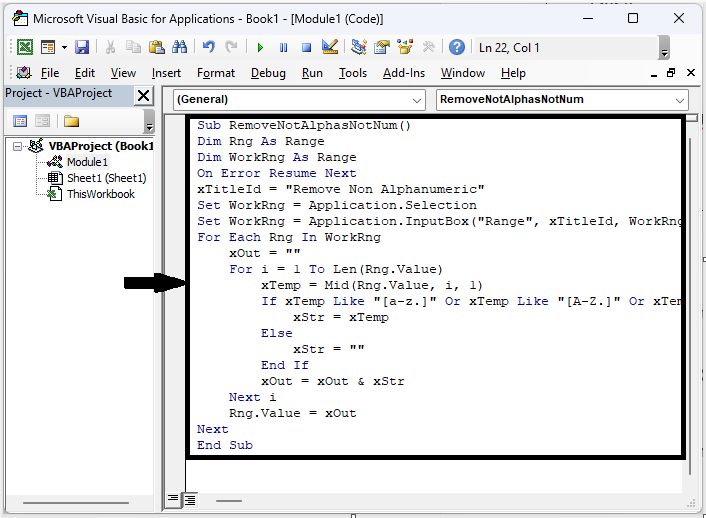The width and height of the screenshot is (706, 518).
Task: Collapse the VBAProject (Book1) tree node
Action: coord(17,146)
